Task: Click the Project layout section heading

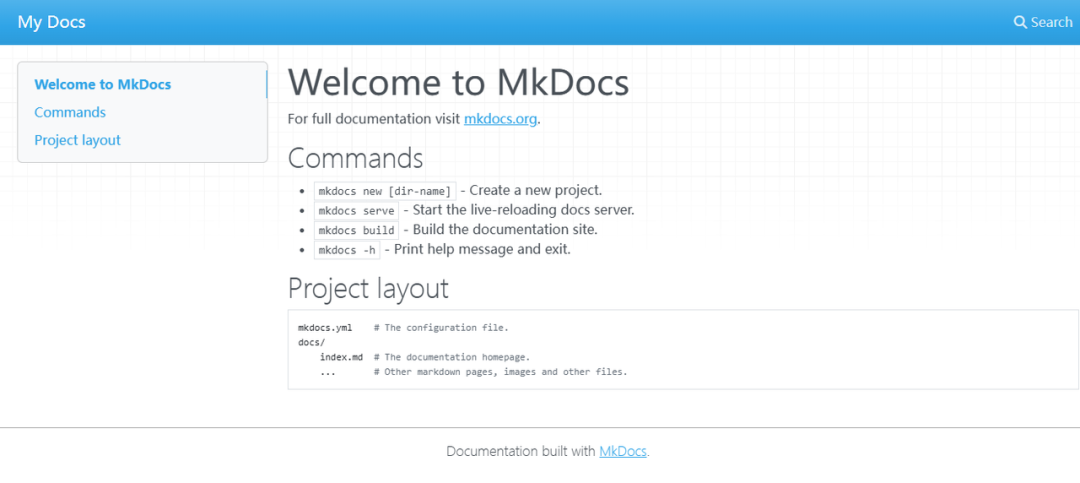Action: pyautogui.click(x=368, y=288)
